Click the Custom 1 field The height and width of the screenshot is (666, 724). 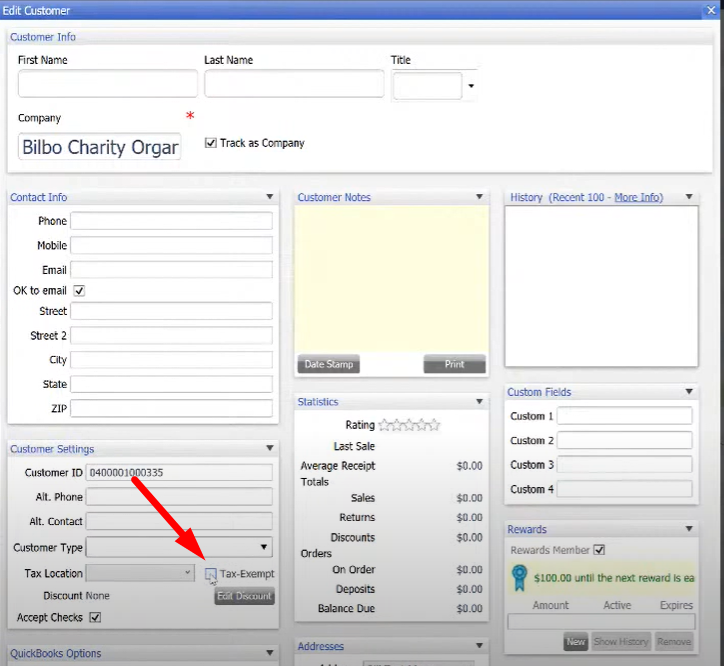(625, 416)
